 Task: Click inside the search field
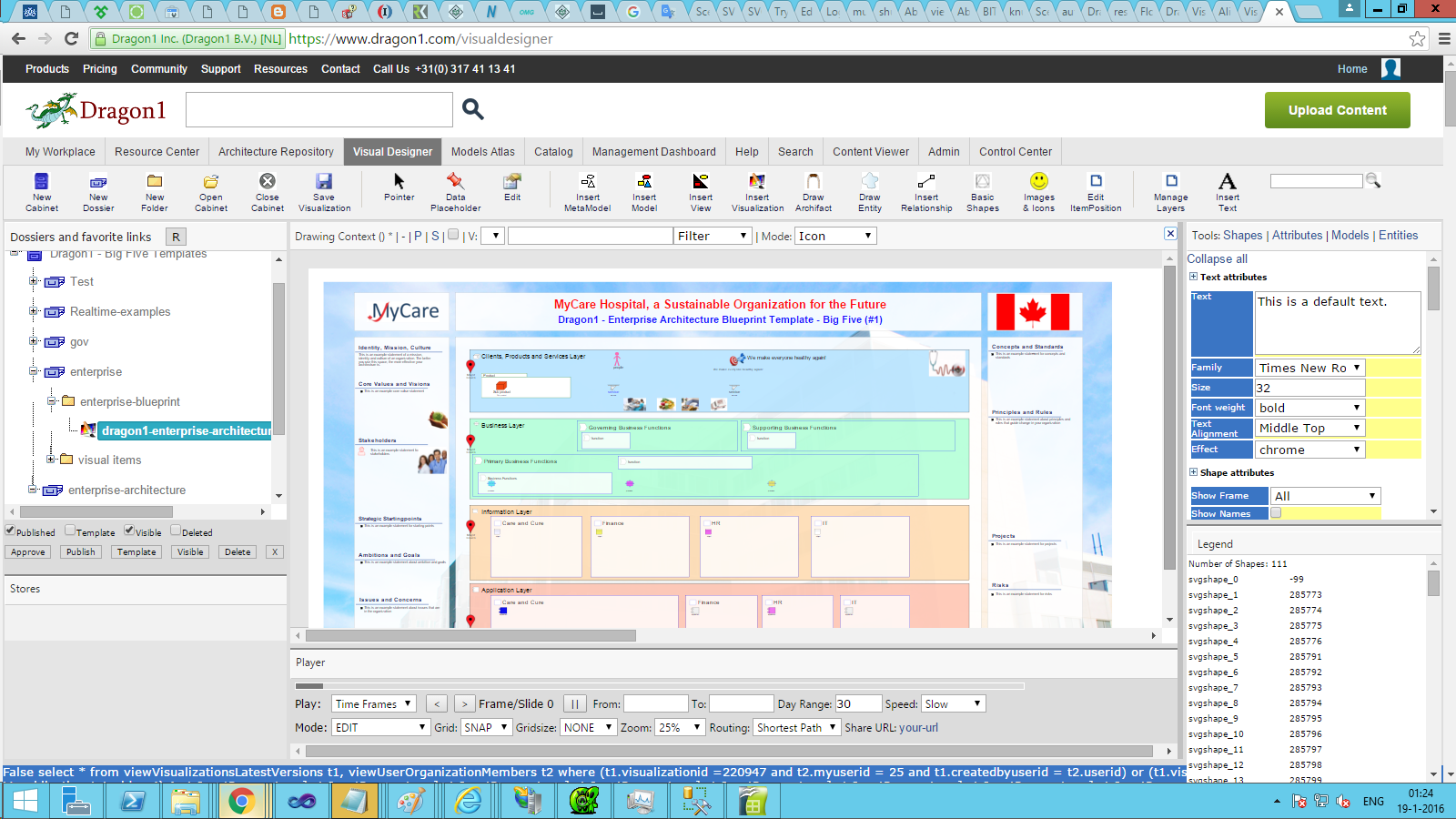[x=318, y=109]
